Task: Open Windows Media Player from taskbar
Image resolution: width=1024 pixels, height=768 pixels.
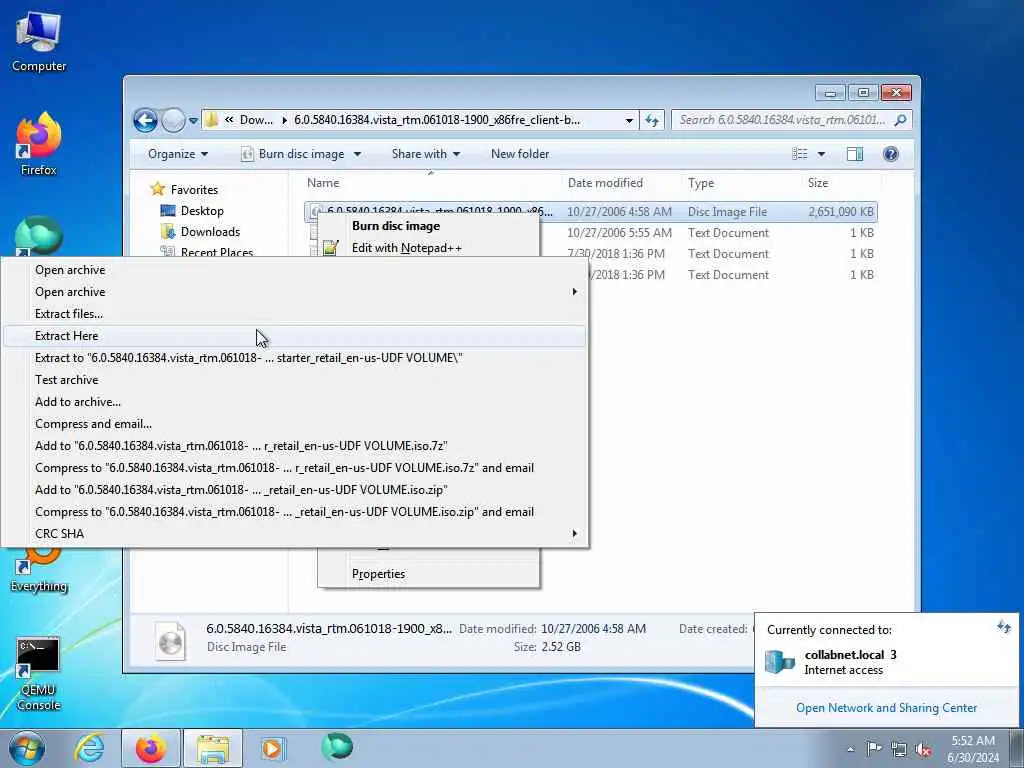Action: (272, 748)
